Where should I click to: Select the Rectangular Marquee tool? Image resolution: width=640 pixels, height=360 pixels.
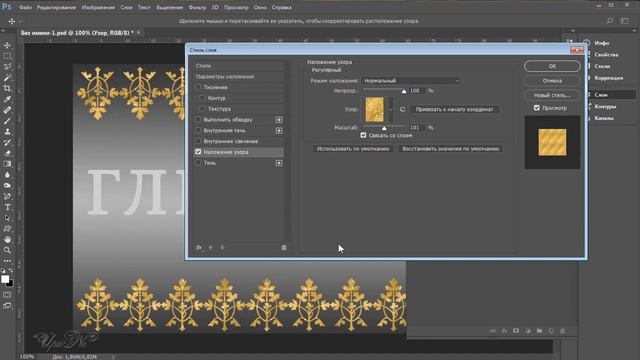tap(7, 56)
